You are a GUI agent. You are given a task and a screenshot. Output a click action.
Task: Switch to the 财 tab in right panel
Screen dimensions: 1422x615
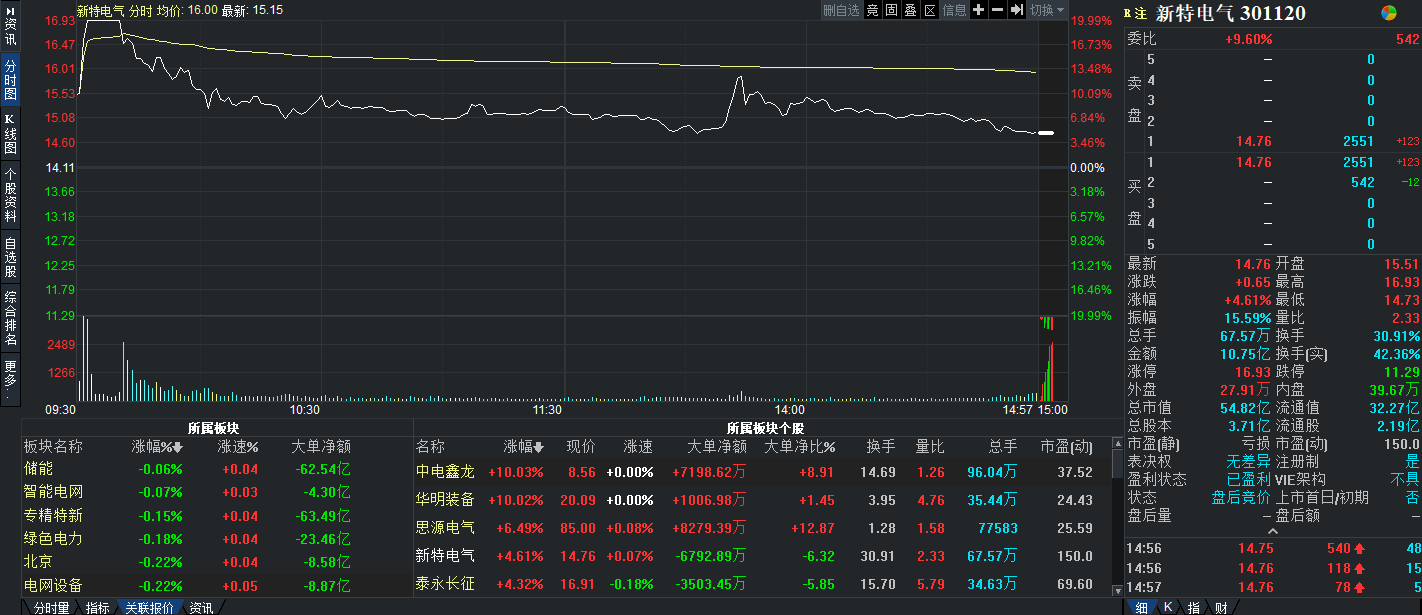tap(1220, 608)
